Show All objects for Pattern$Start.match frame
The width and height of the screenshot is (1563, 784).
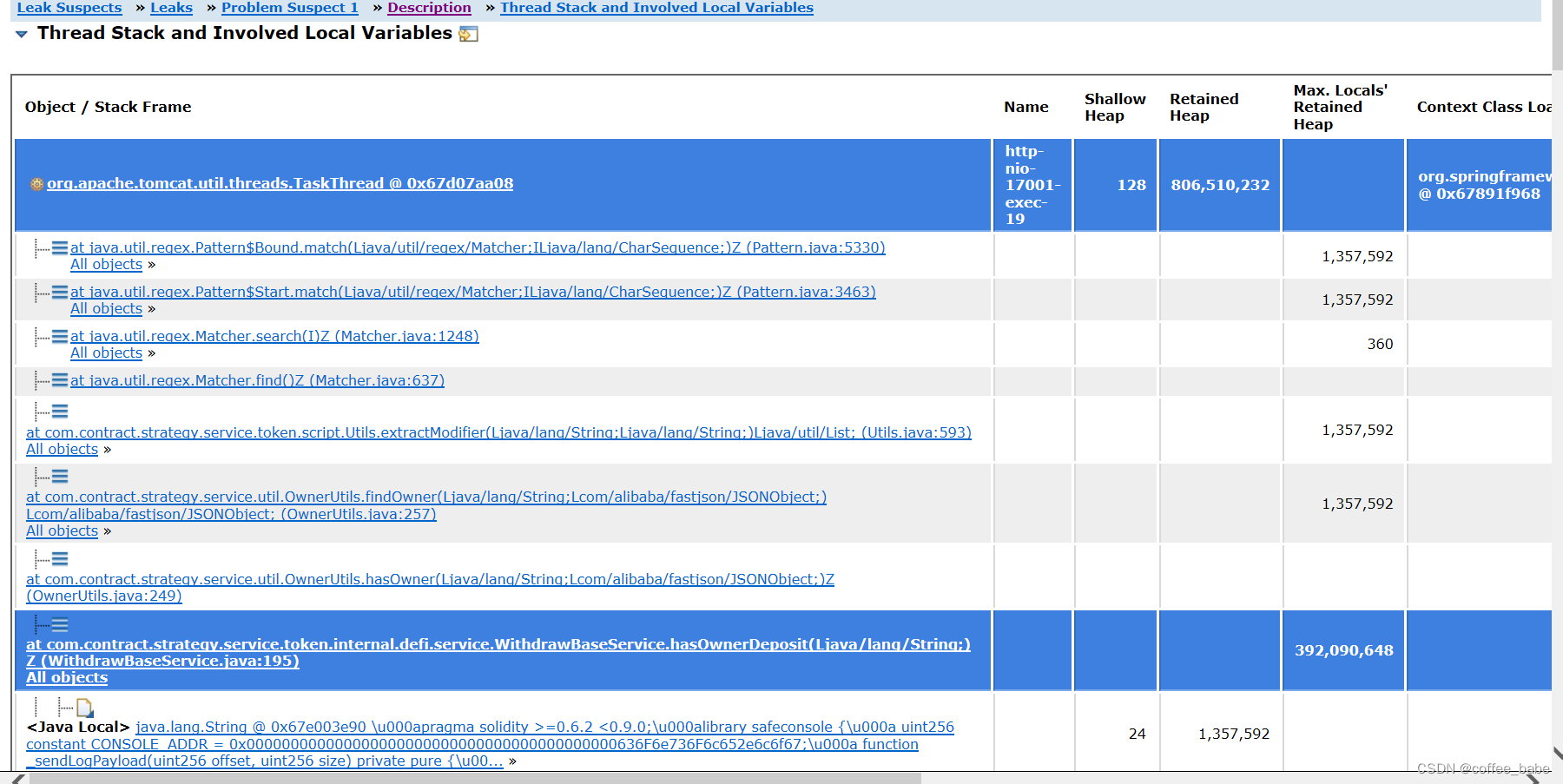106,308
